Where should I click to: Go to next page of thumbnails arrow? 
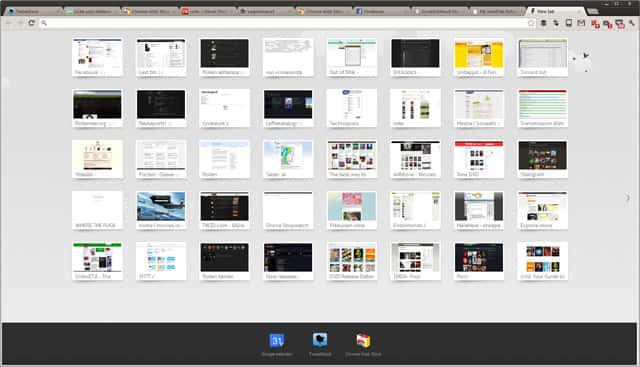click(628, 198)
